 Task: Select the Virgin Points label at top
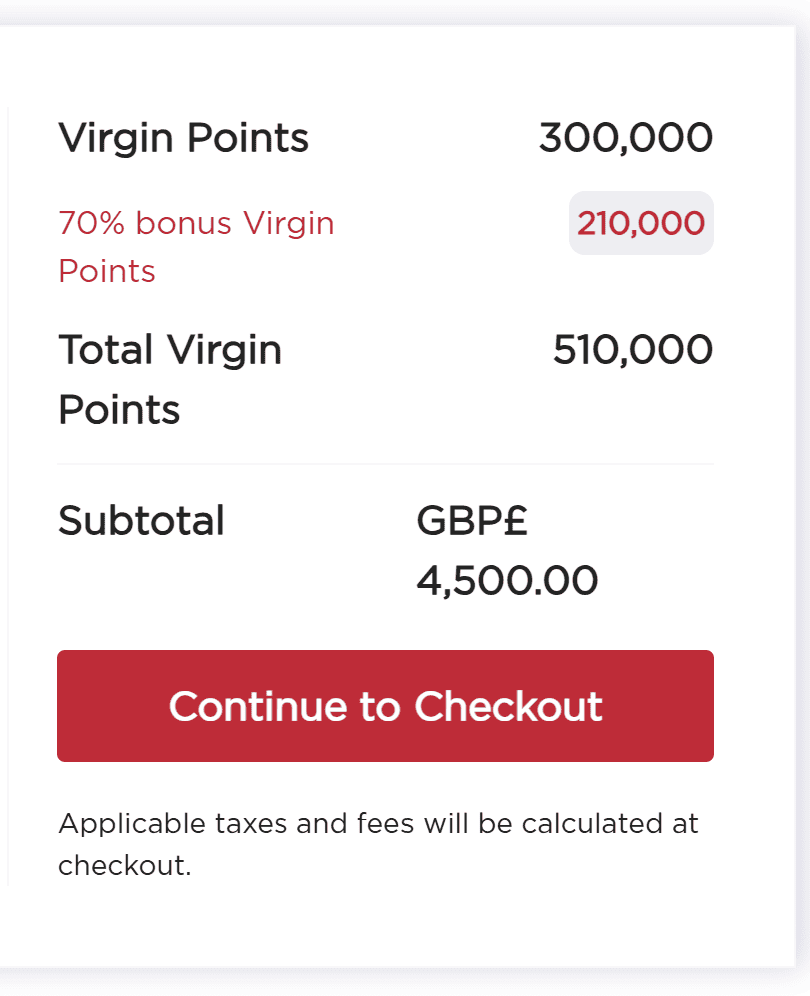tap(183, 138)
